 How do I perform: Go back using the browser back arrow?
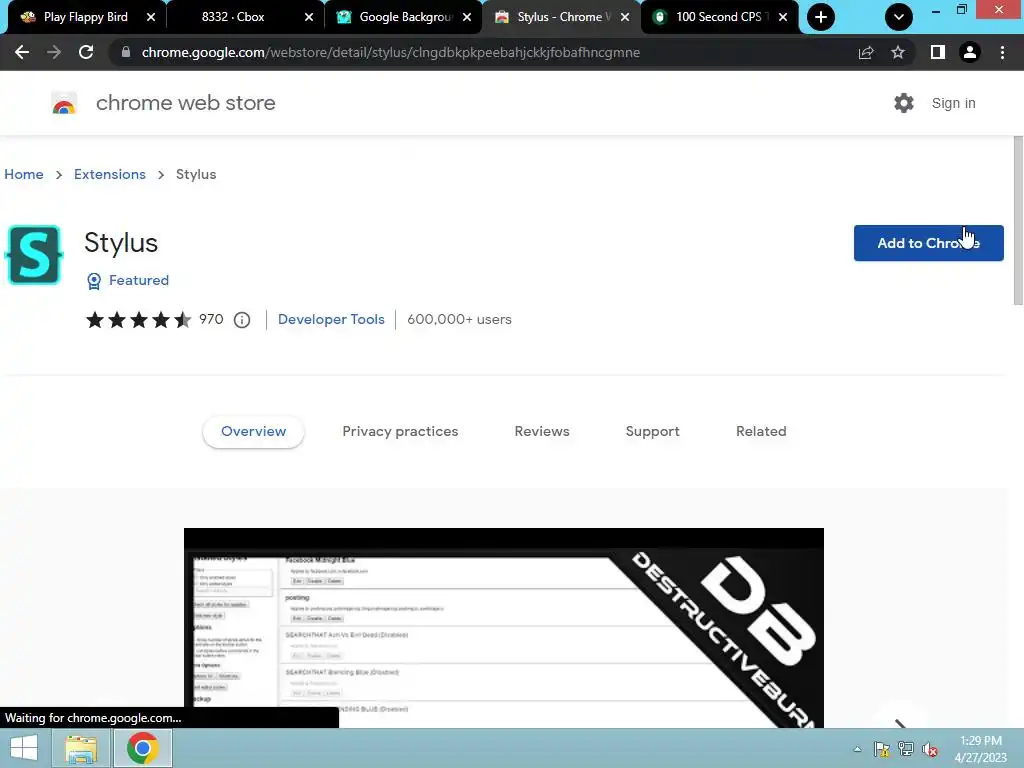click(x=22, y=52)
